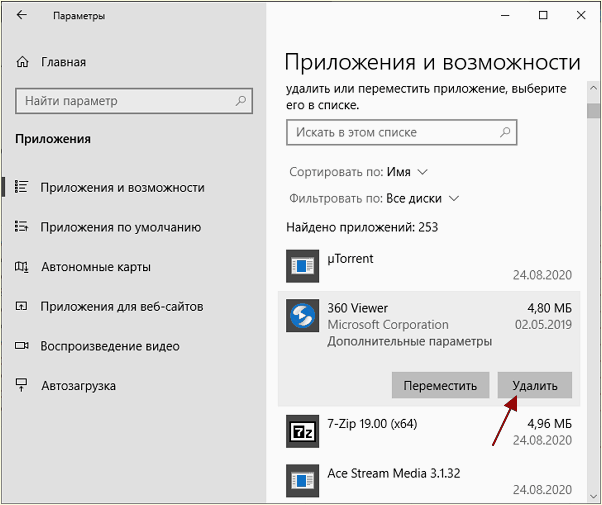
Task: Click the 4,80 МБ size value
Action: [549, 308]
